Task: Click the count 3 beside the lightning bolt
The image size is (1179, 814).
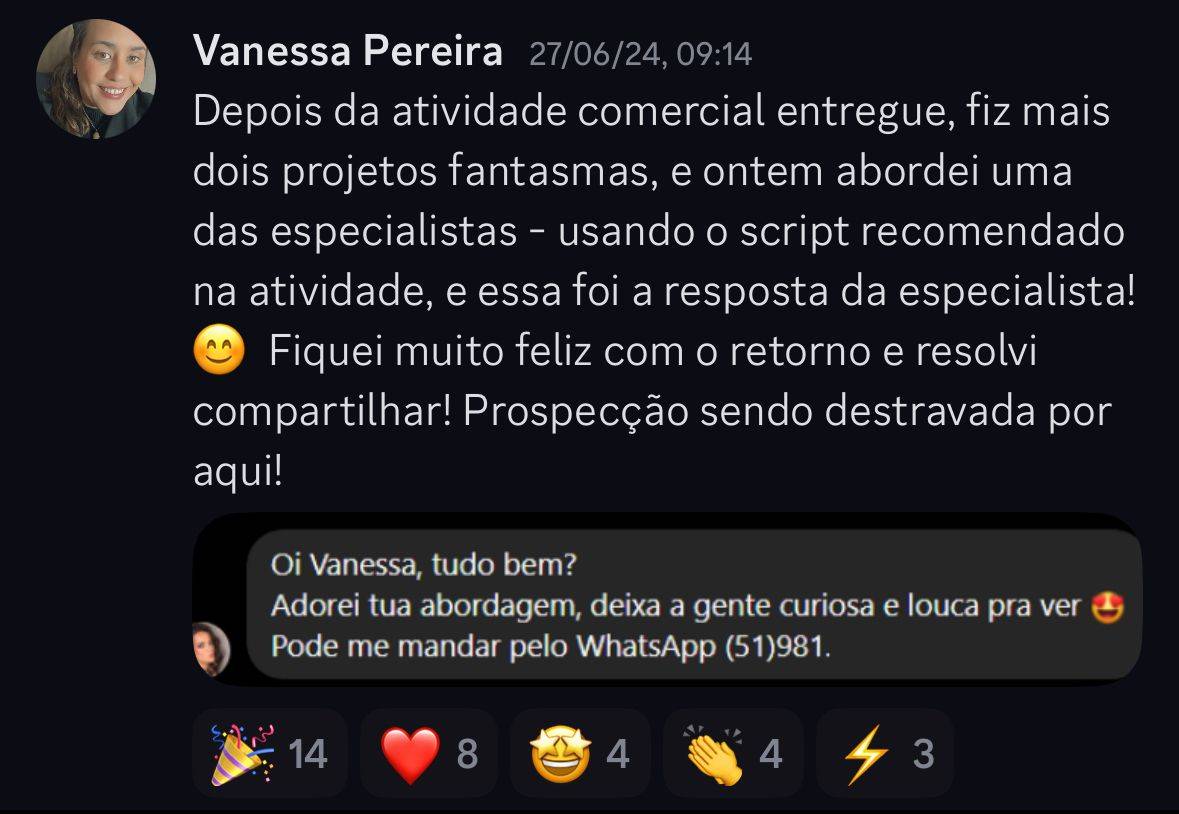Action: coord(923,754)
